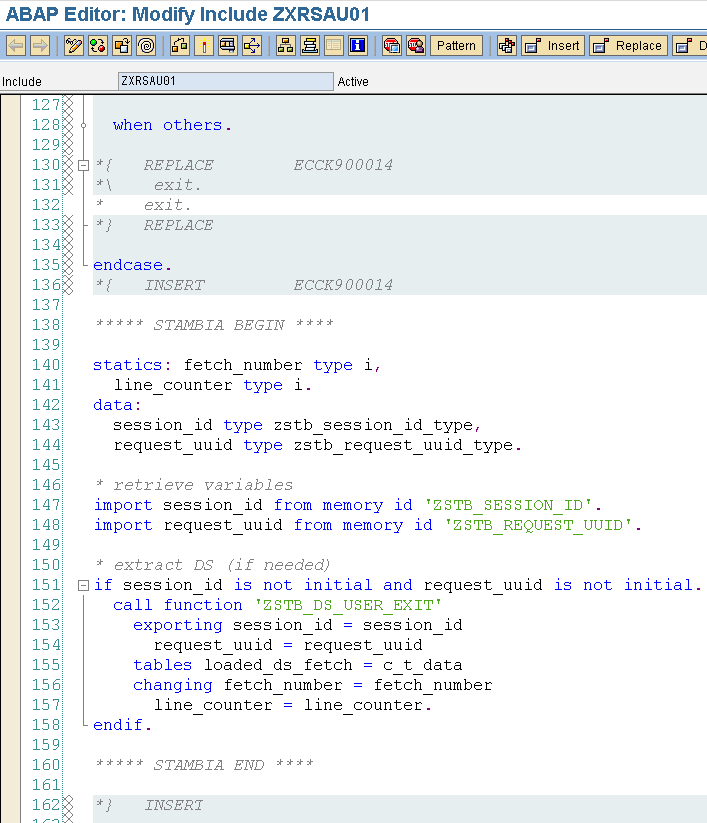Image resolution: width=707 pixels, height=823 pixels.
Task: Click the Include name field ZXRSAU01
Action: 226,81
